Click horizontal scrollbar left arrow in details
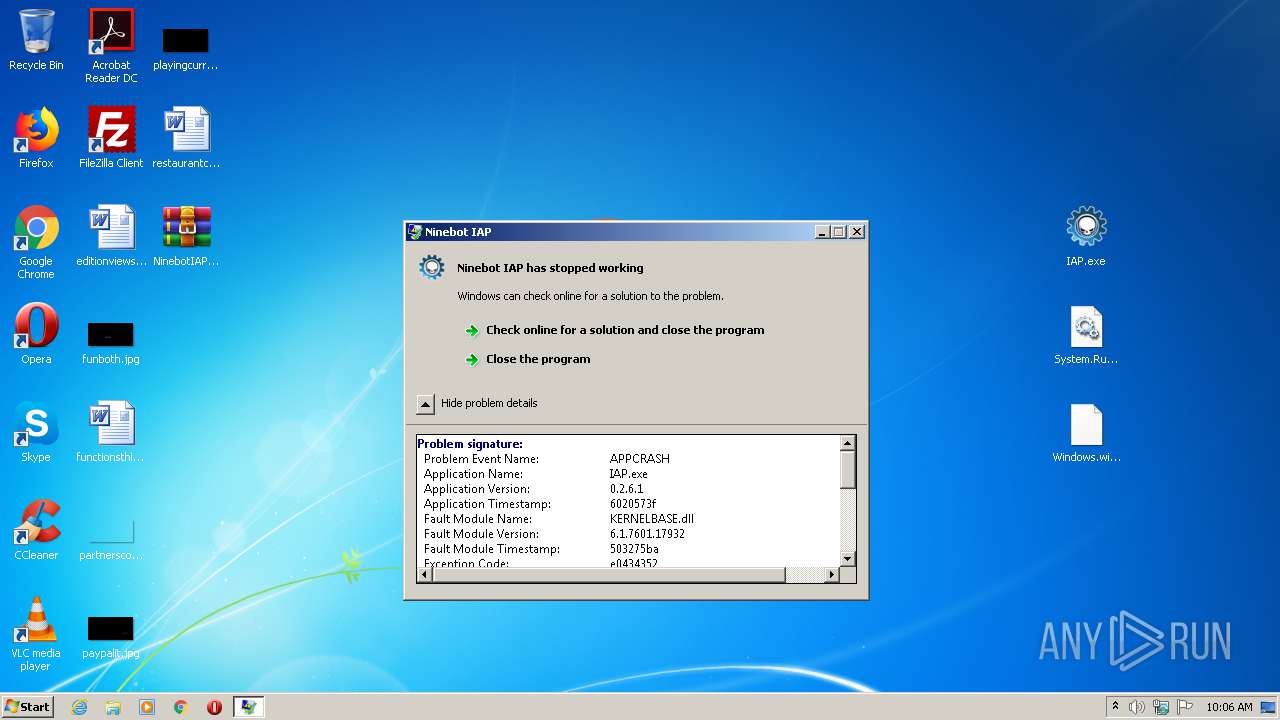The height and width of the screenshot is (720, 1280). 425,574
